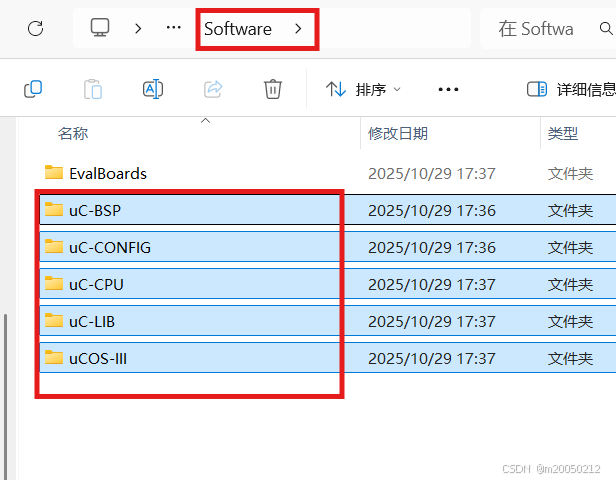Screen dimensions: 616x480
Task: Click the refresh icon in address bar
Action: pos(35,29)
